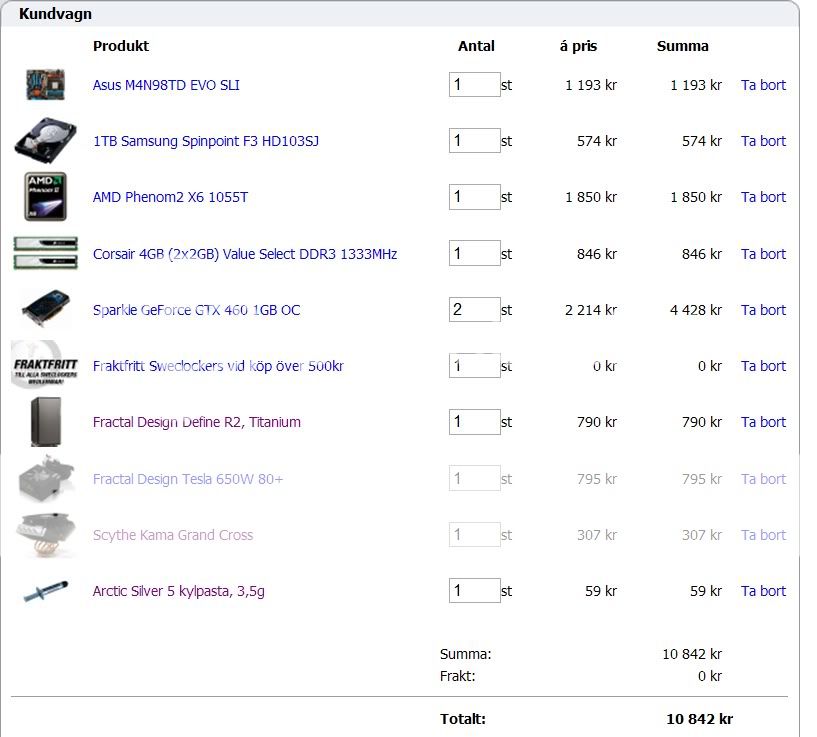Remove Fractal Design Define R2 with Ta bort

763,422
